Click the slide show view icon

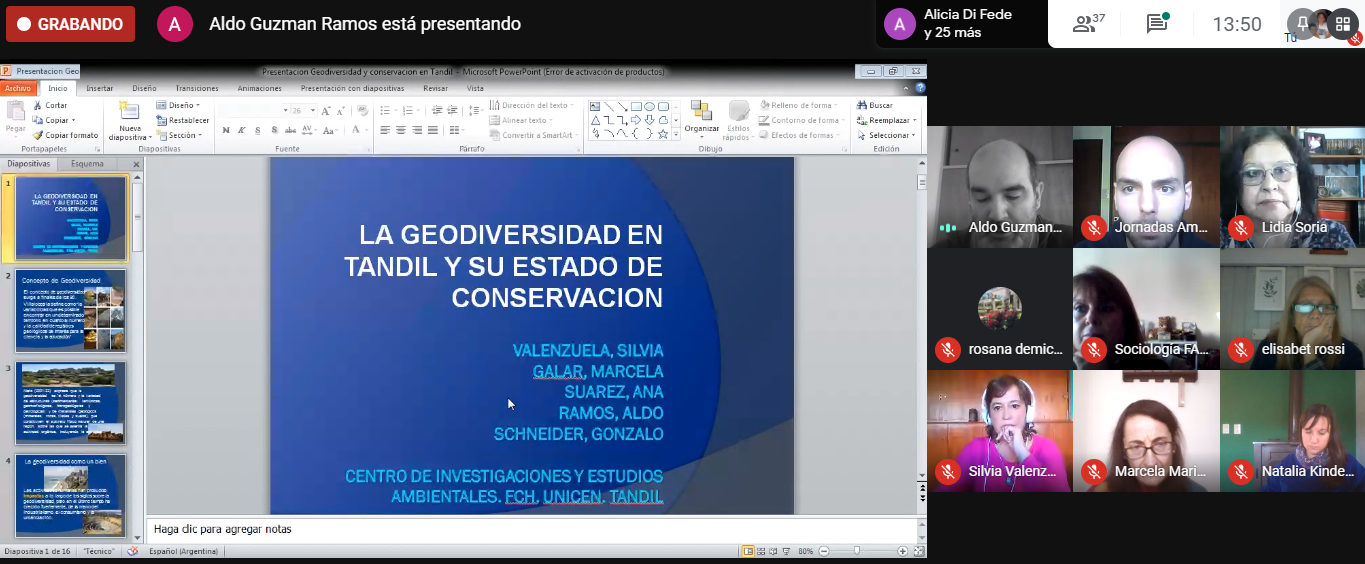pos(785,551)
